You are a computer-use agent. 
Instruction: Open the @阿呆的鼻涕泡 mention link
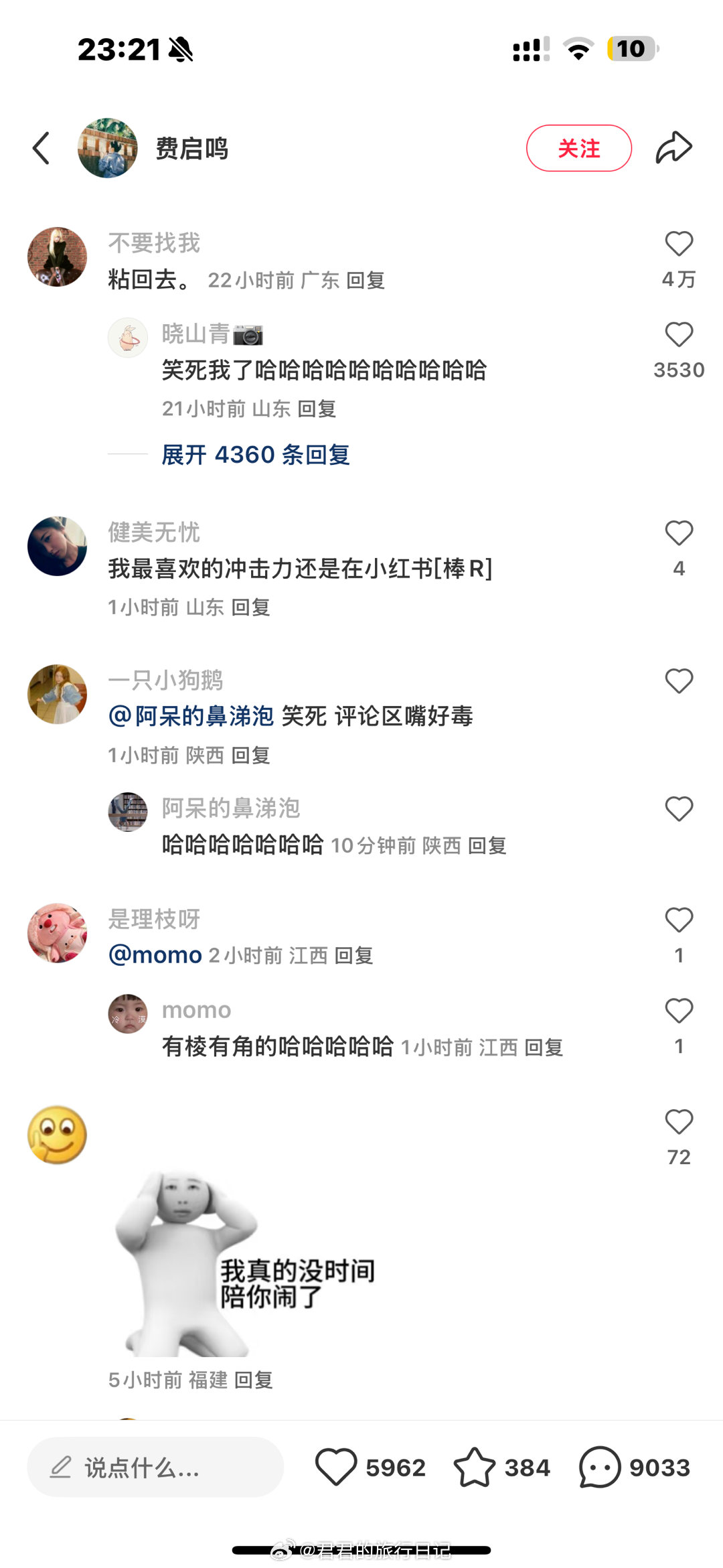point(191,716)
